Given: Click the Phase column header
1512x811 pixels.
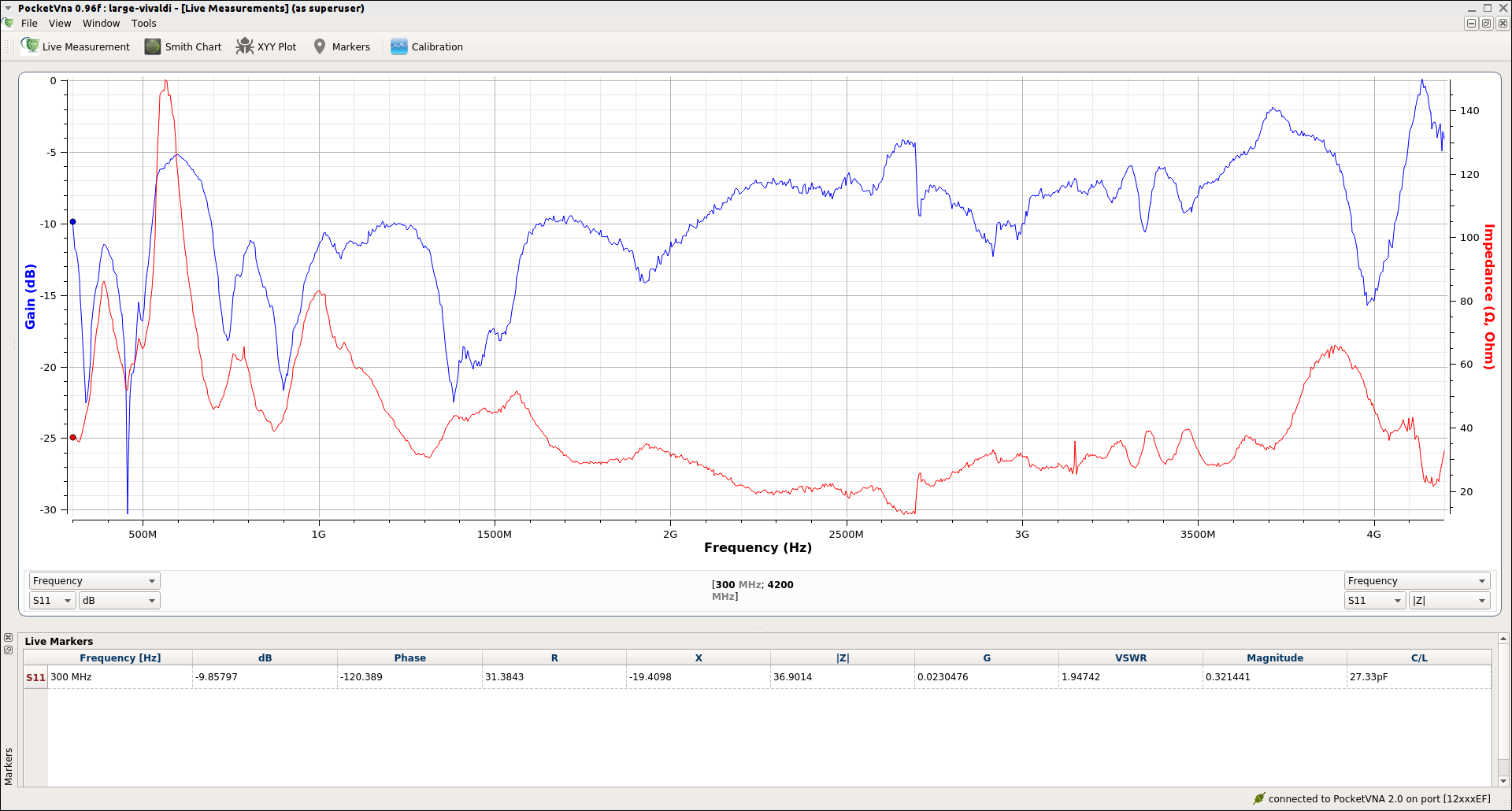Looking at the screenshot, I should 409,657.
